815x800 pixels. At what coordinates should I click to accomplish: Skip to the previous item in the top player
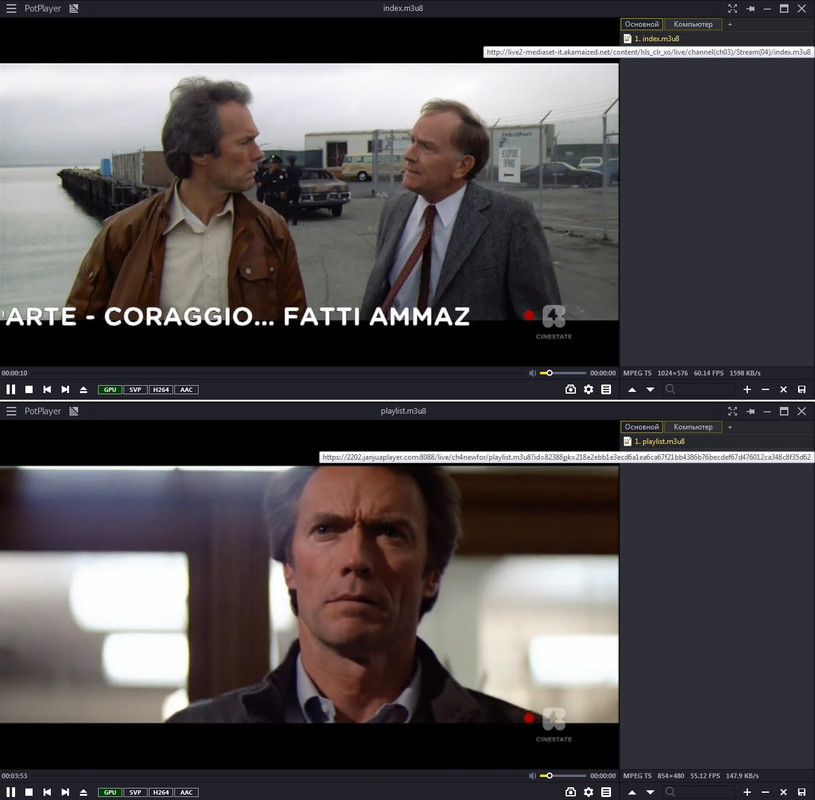pyautogui.click(x=47, y=389)
